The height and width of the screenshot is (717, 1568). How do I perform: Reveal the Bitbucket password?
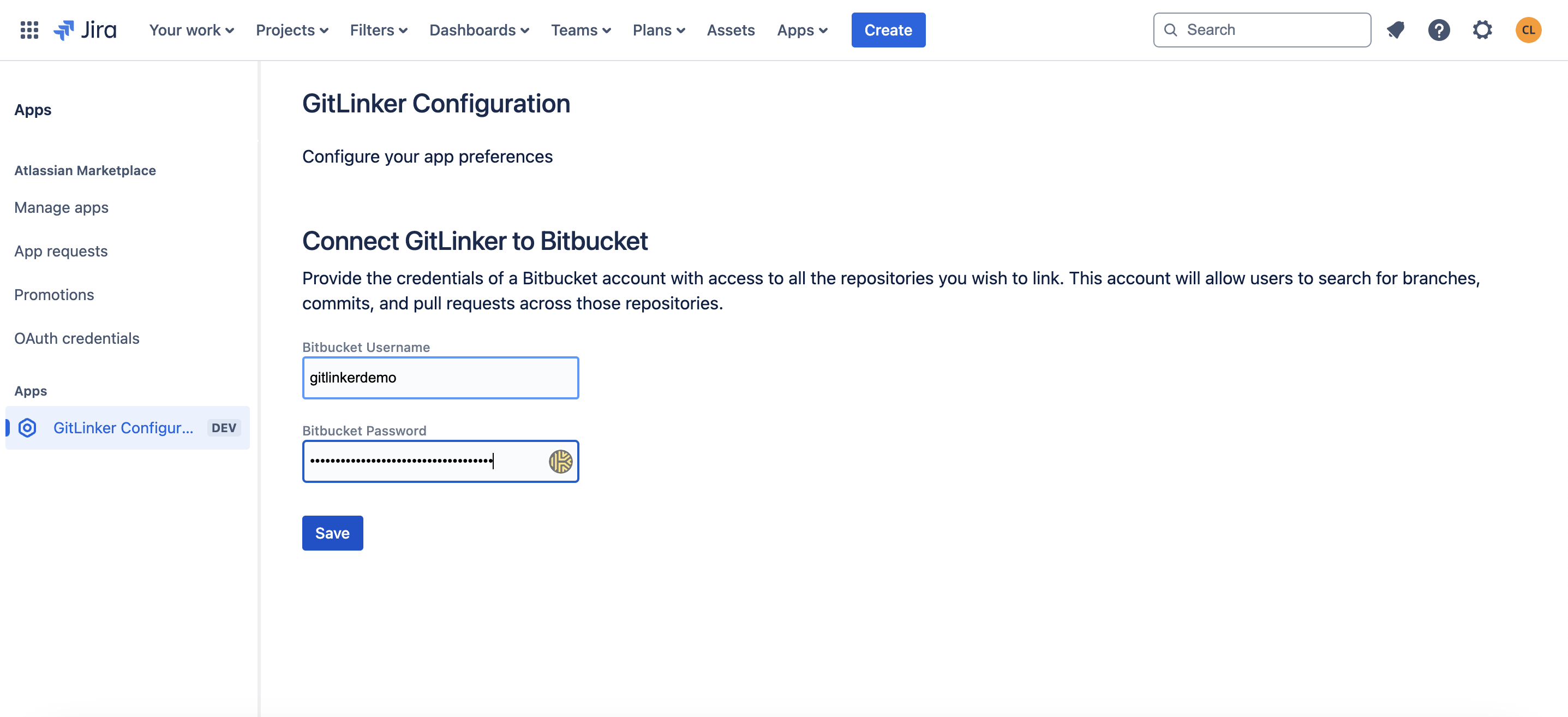(x=560, y=462)
